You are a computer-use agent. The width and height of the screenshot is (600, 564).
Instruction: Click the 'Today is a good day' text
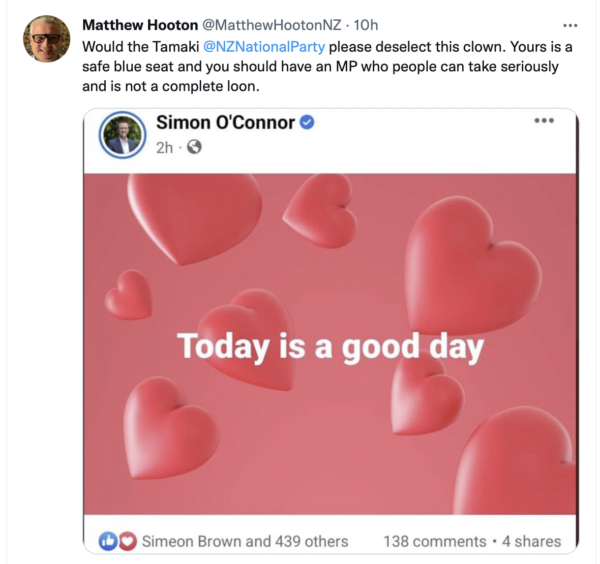[330, 347]
